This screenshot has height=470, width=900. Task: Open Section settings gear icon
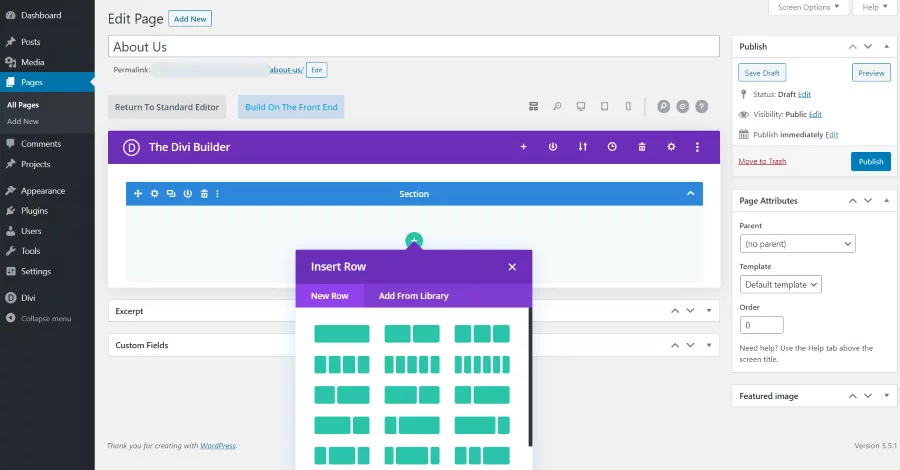pos(154,194)
